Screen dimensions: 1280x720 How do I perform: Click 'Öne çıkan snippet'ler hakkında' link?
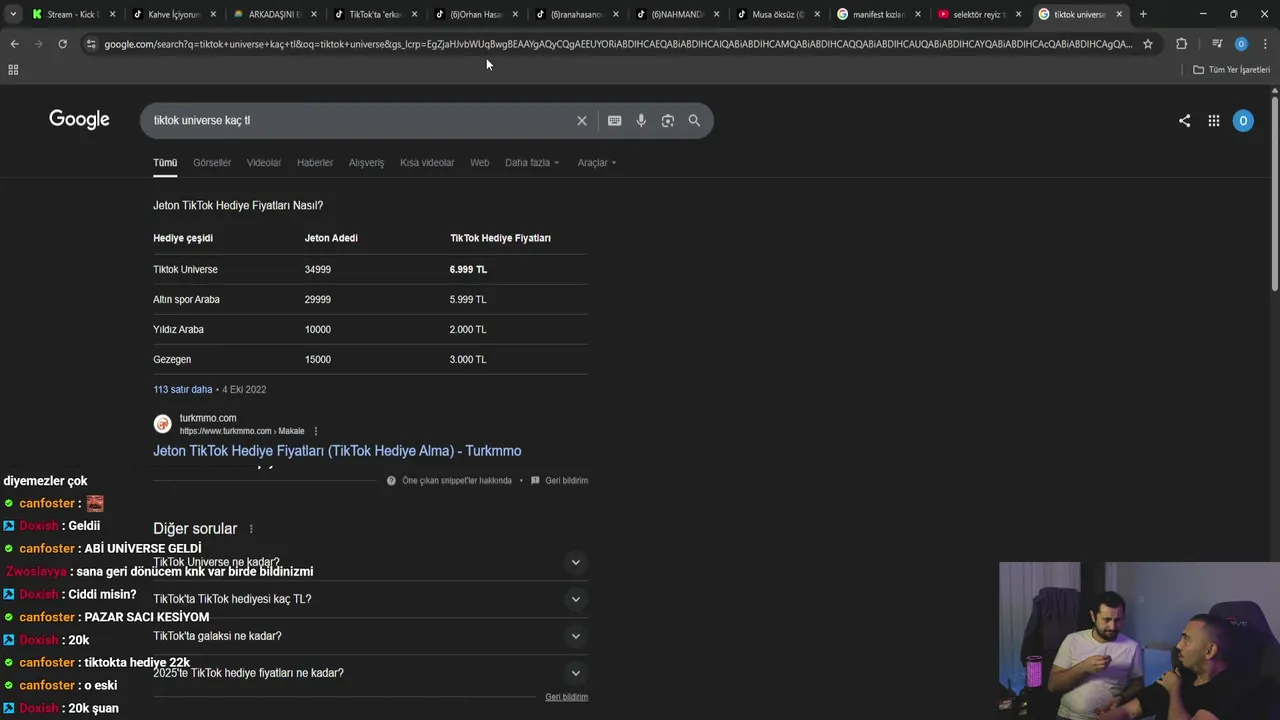tap(457, 481)
